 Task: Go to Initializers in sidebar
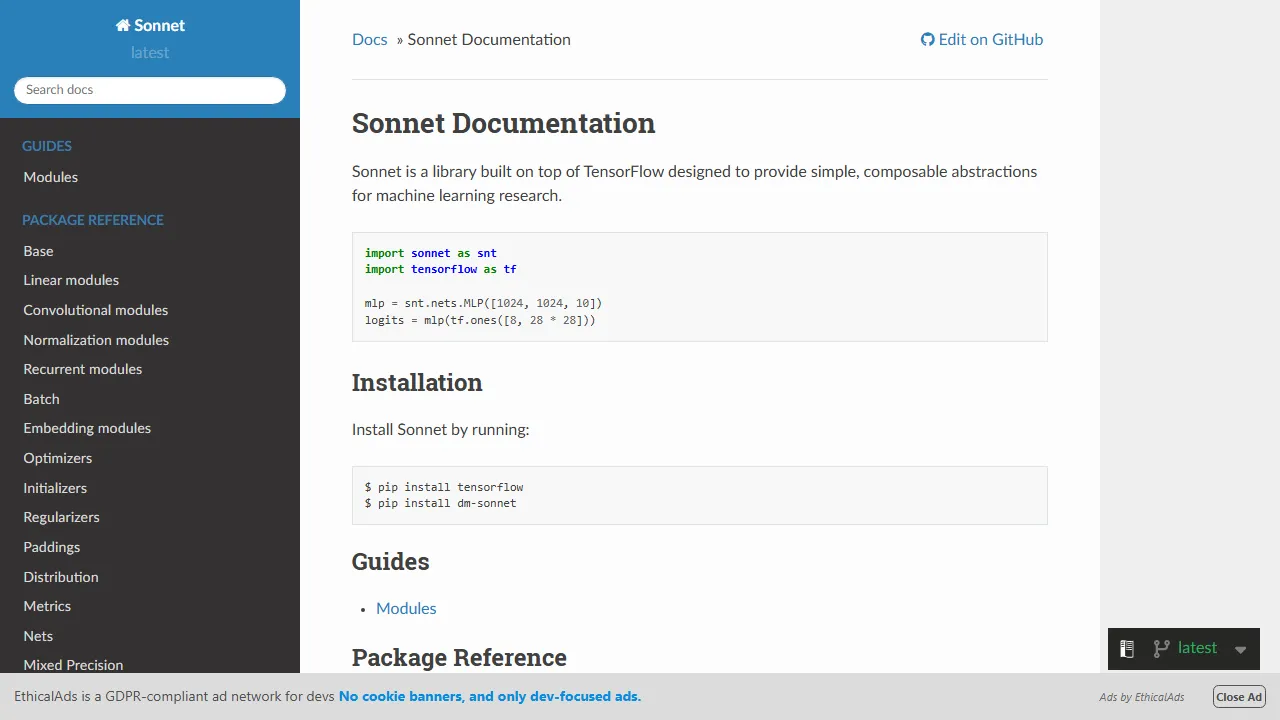150,488
